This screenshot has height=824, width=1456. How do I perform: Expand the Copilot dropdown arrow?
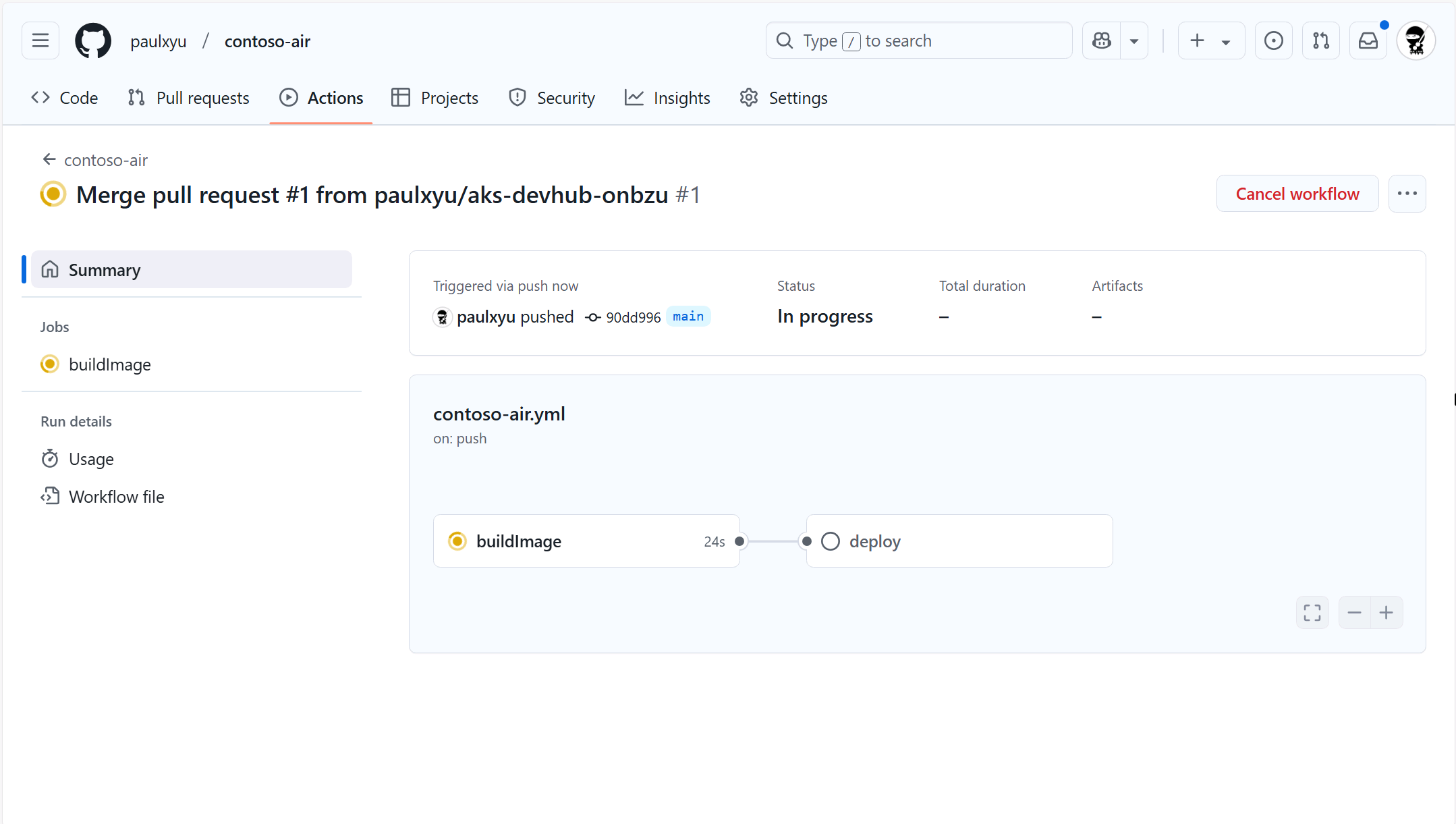pyautogui.click(x=1134, y=40)
